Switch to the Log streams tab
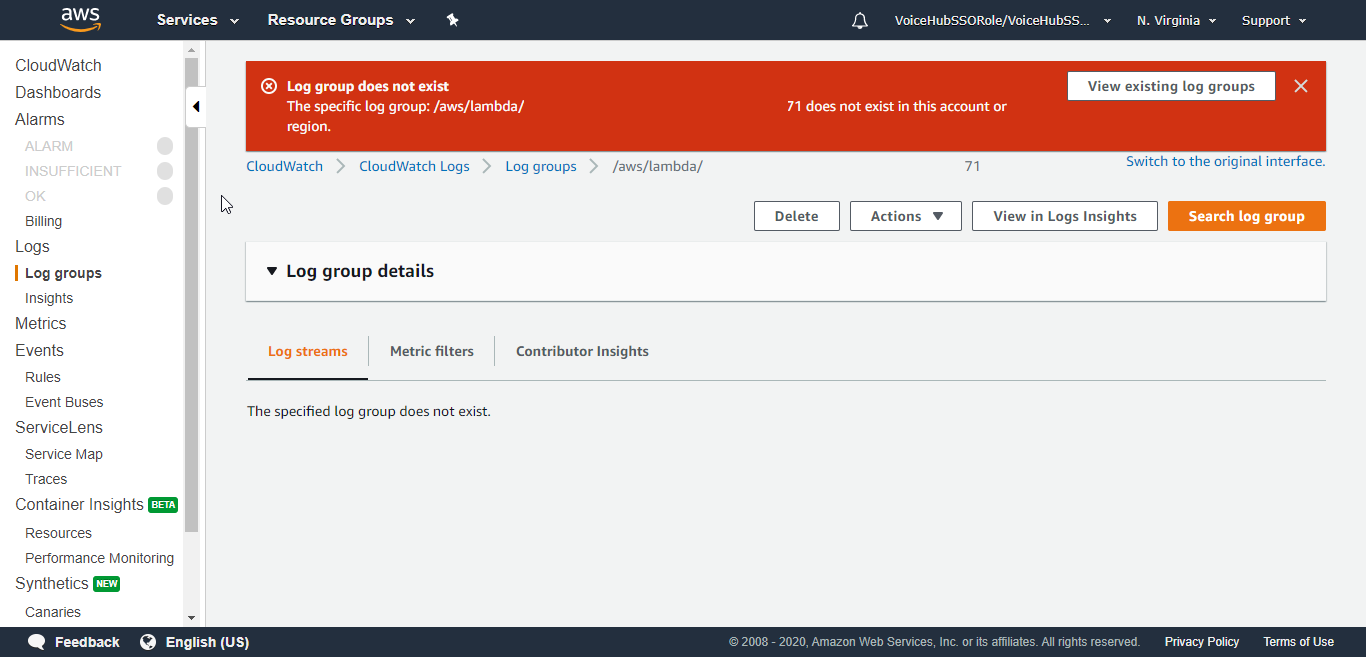This screenshot has width=1366, height=657. point(308,352)
